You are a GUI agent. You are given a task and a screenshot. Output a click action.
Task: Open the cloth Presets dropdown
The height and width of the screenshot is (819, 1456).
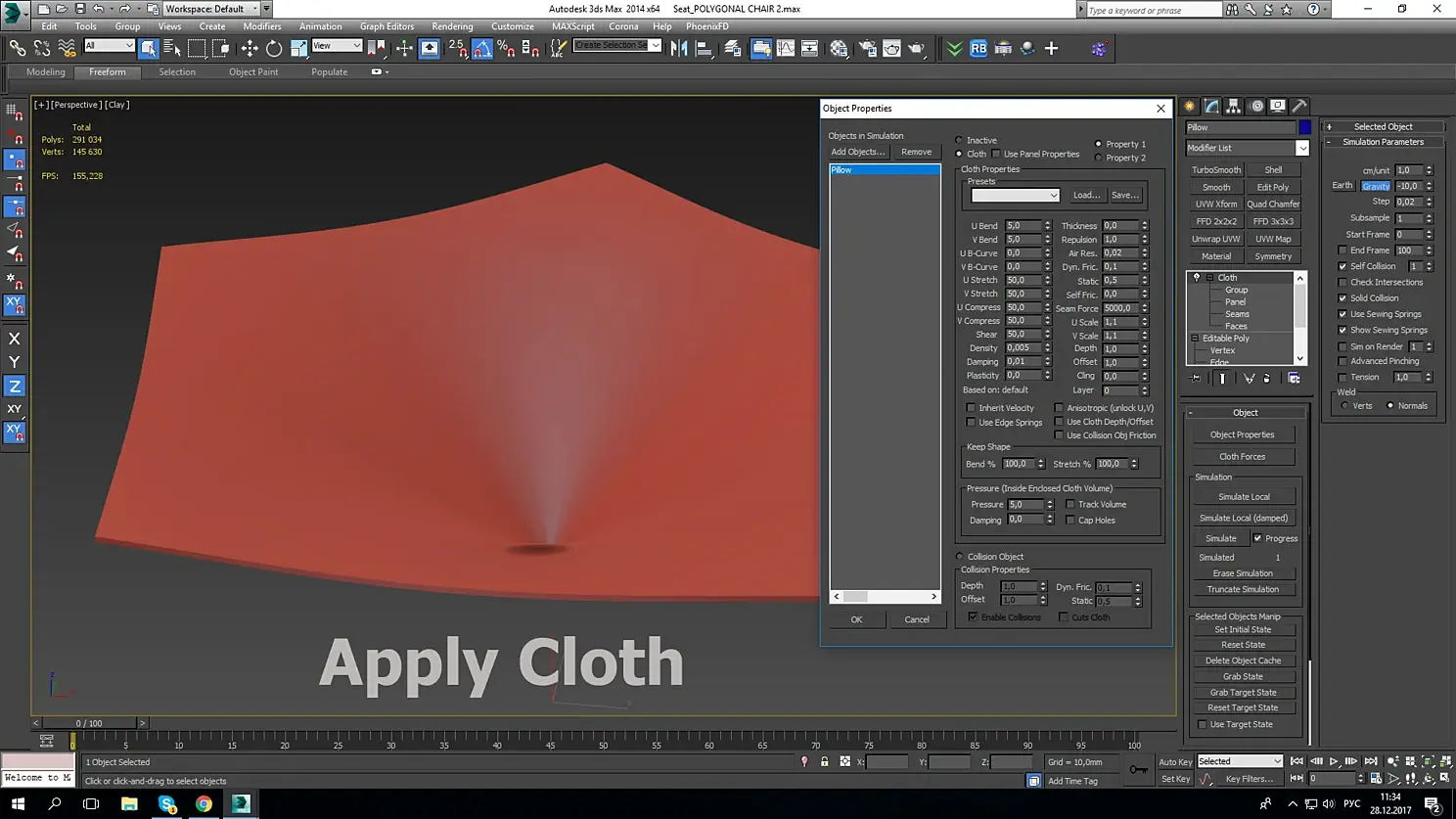[x=1015, y=196]
